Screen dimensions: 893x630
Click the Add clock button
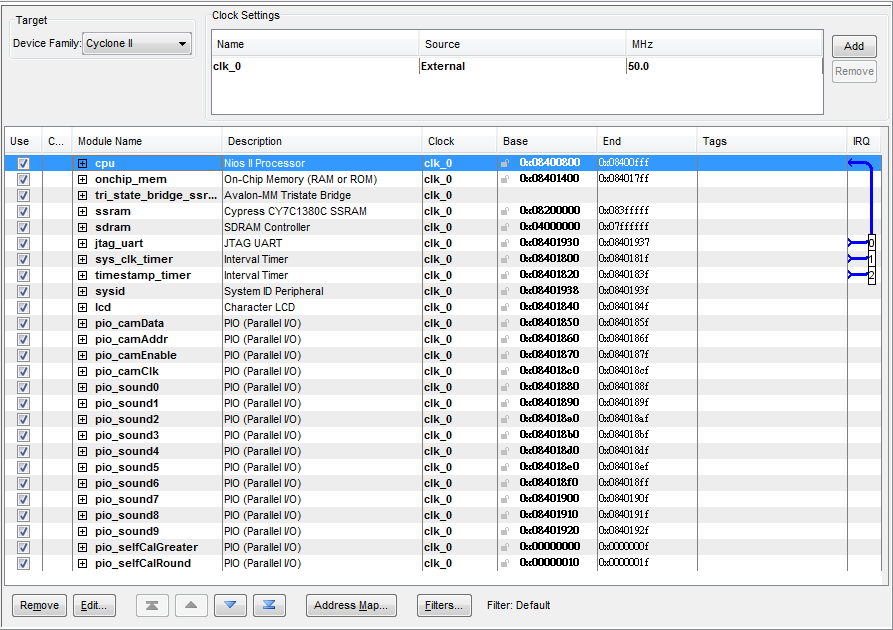pos(854,46)
